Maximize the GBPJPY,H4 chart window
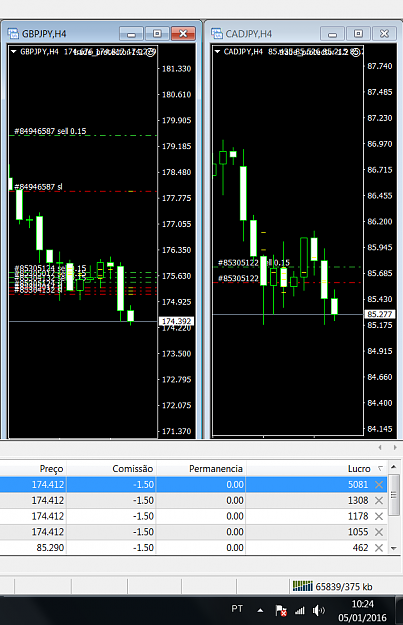The width and height of the screenshot is (403, 625). 157,34
